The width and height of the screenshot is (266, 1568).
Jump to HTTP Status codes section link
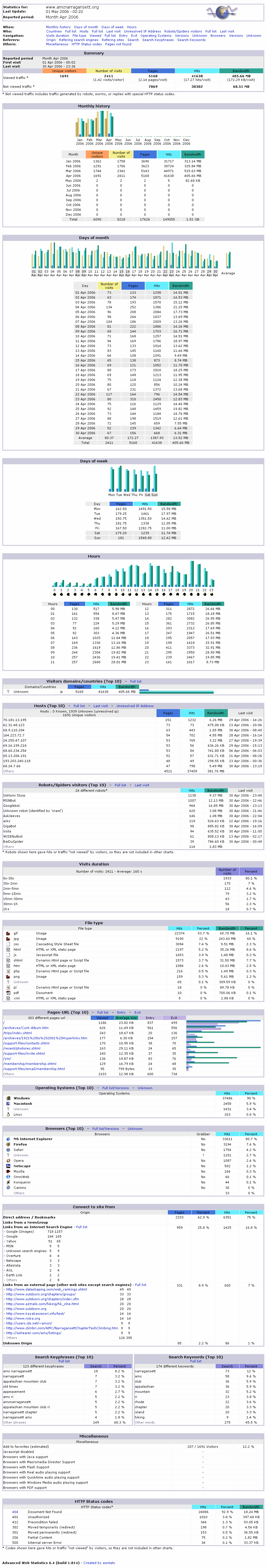pyautogui.click(x=86, y=44)
